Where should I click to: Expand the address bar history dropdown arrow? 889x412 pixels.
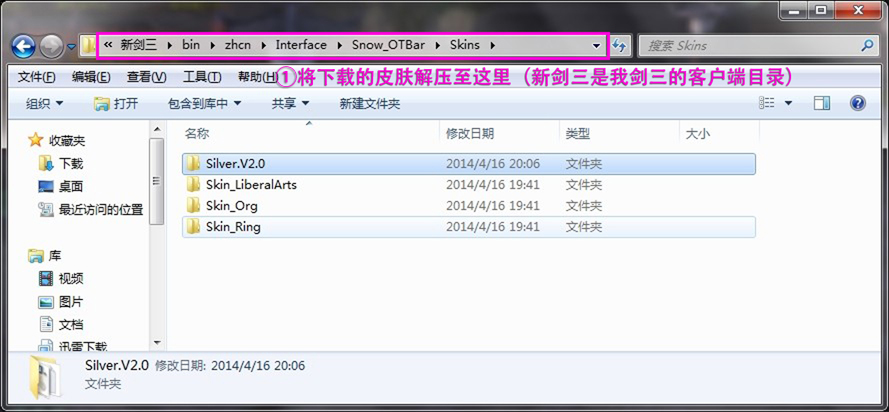pyautogui.click(x=597, y=46)
